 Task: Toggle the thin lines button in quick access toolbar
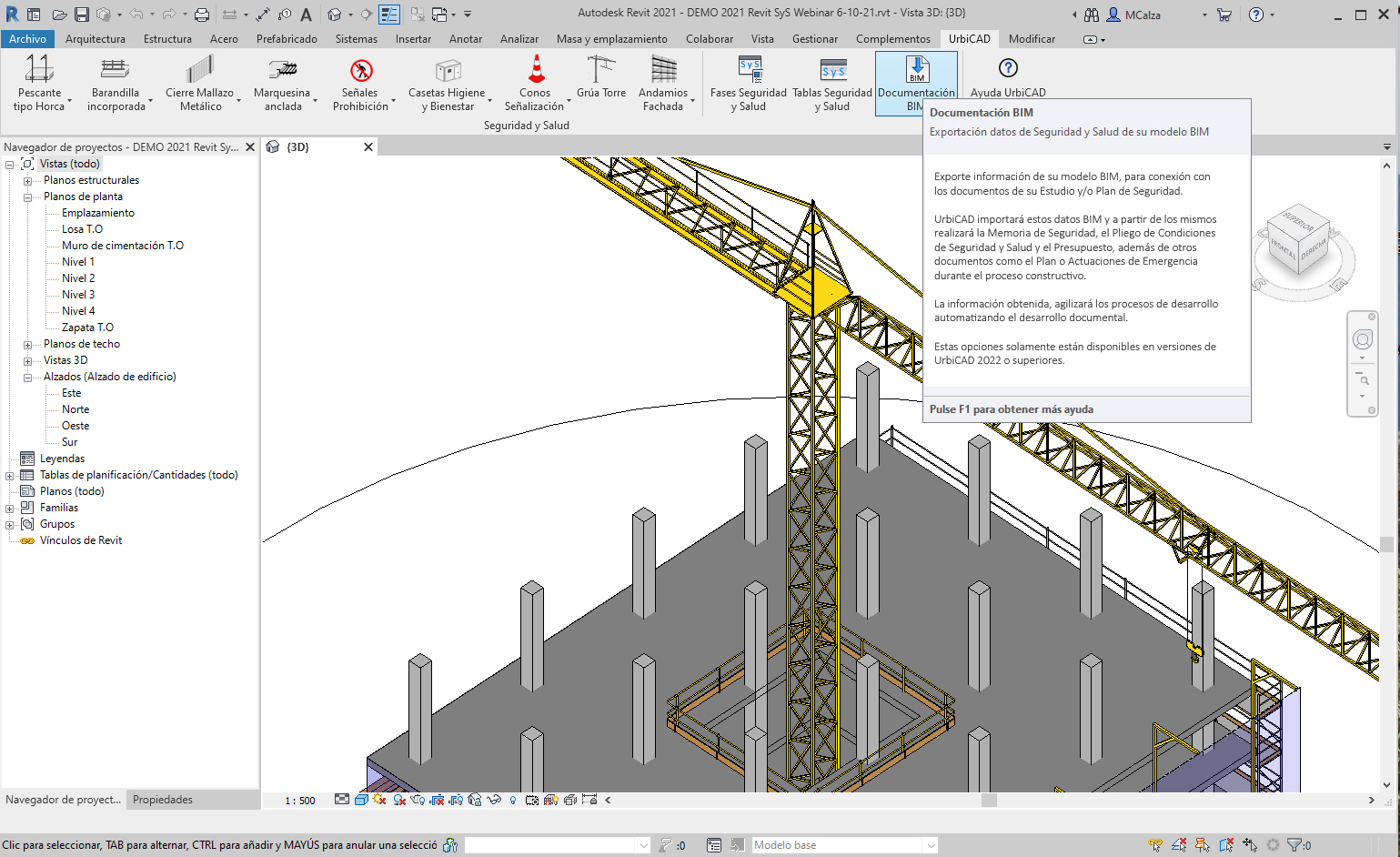pyautogui.click(x=389, y=15)
